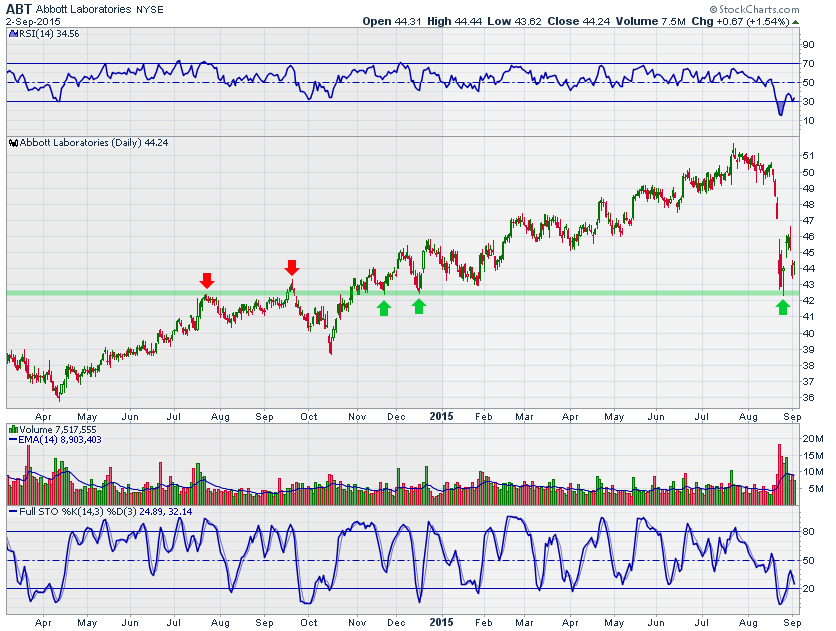Click the 51 price level on the axis

tap(808, 156)
